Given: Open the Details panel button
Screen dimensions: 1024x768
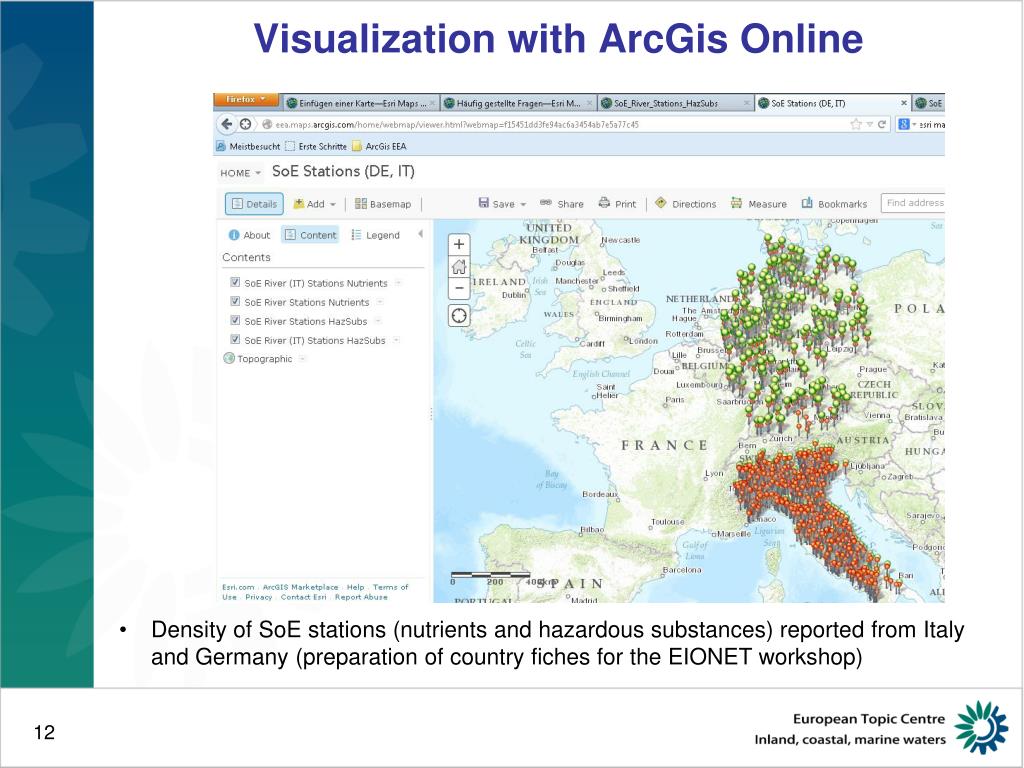Looking at the screenshot, I should click(x=254, y=204).
